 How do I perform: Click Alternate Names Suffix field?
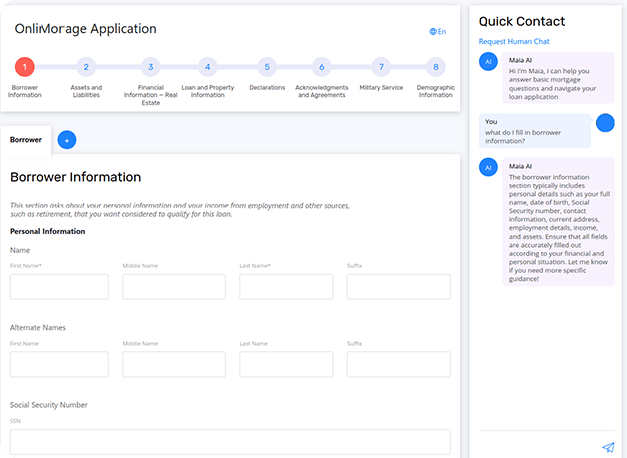pos(399,364)
